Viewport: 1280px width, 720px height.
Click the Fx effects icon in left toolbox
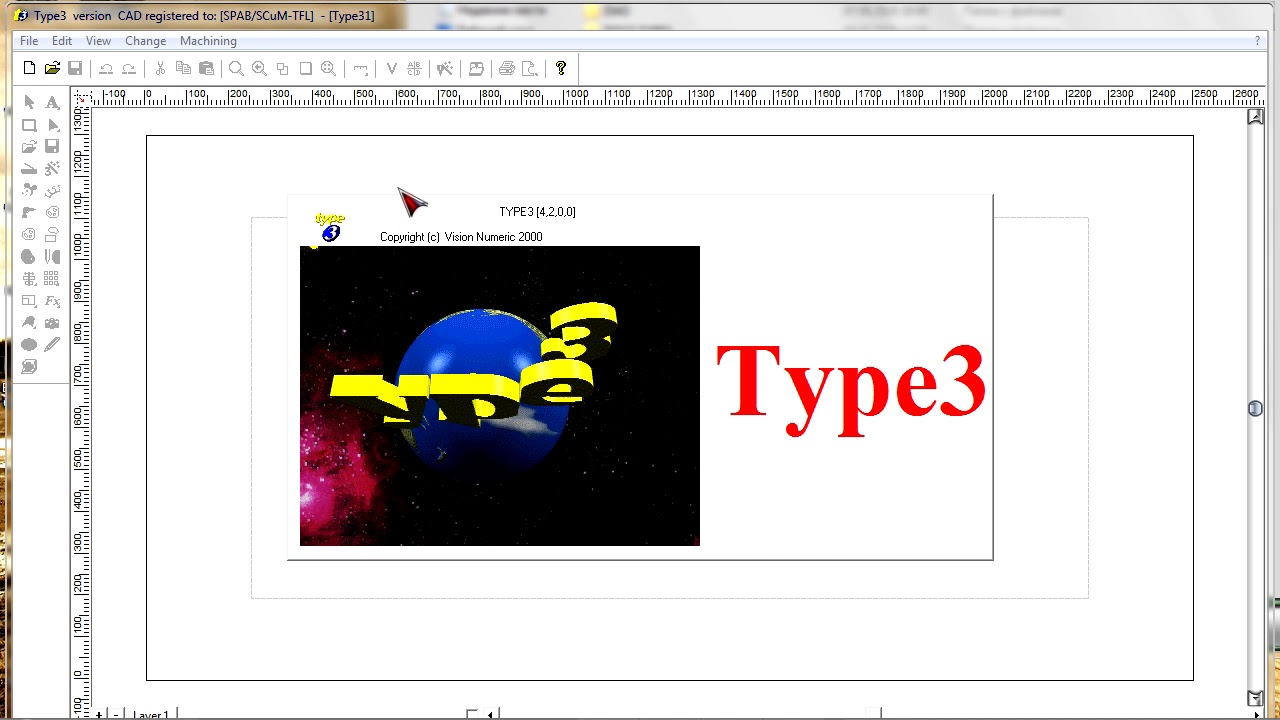(52, 301)
